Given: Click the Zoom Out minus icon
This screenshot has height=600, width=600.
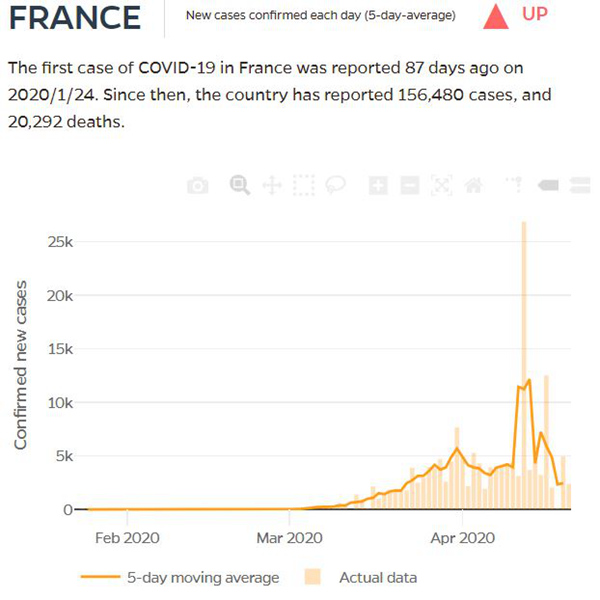Looking at the screenshot, I should tap(409, 185).
